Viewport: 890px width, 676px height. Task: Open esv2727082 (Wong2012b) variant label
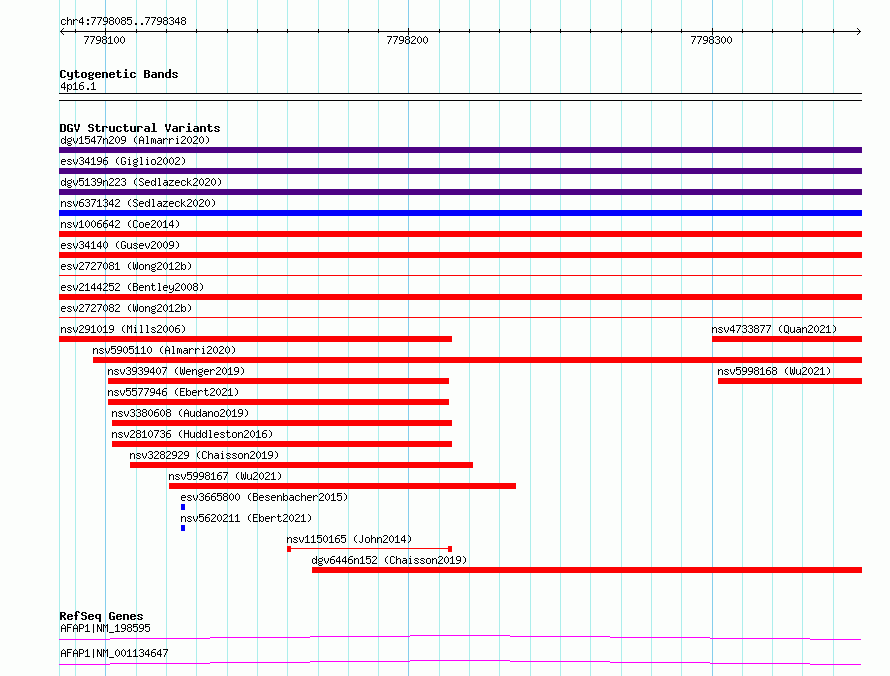126,308
